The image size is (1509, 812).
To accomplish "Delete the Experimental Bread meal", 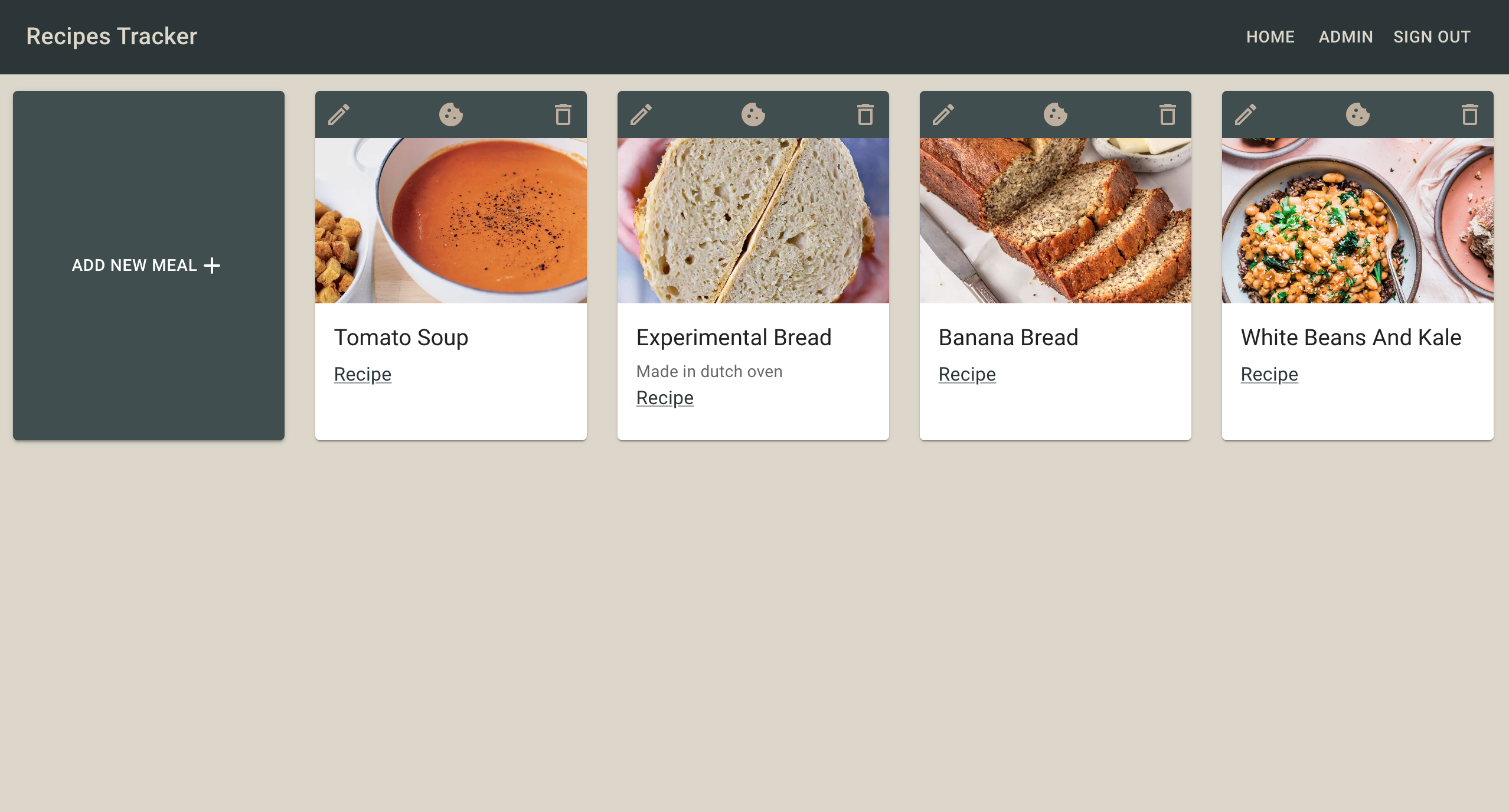I will tap(864, 114).
